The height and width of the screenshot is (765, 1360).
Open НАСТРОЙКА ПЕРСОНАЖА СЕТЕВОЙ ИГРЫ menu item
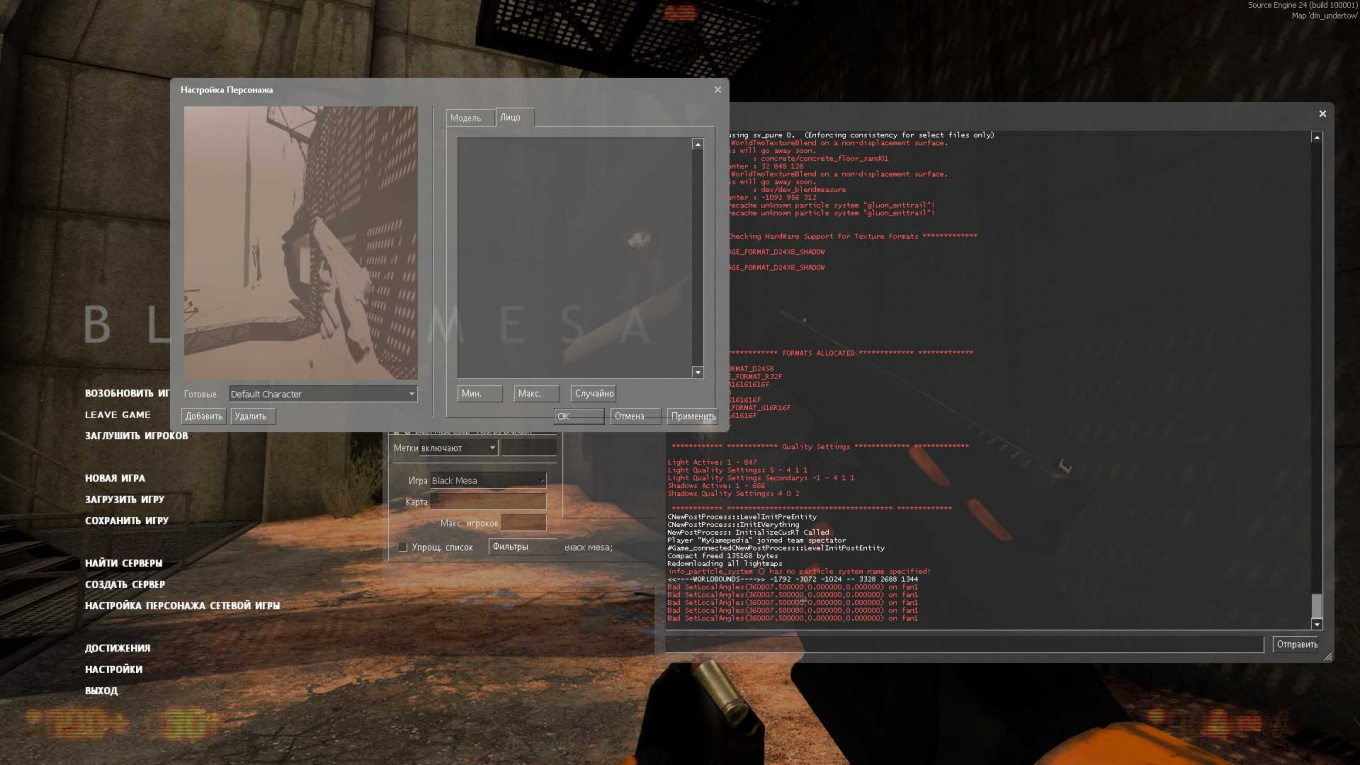point(183,605)
